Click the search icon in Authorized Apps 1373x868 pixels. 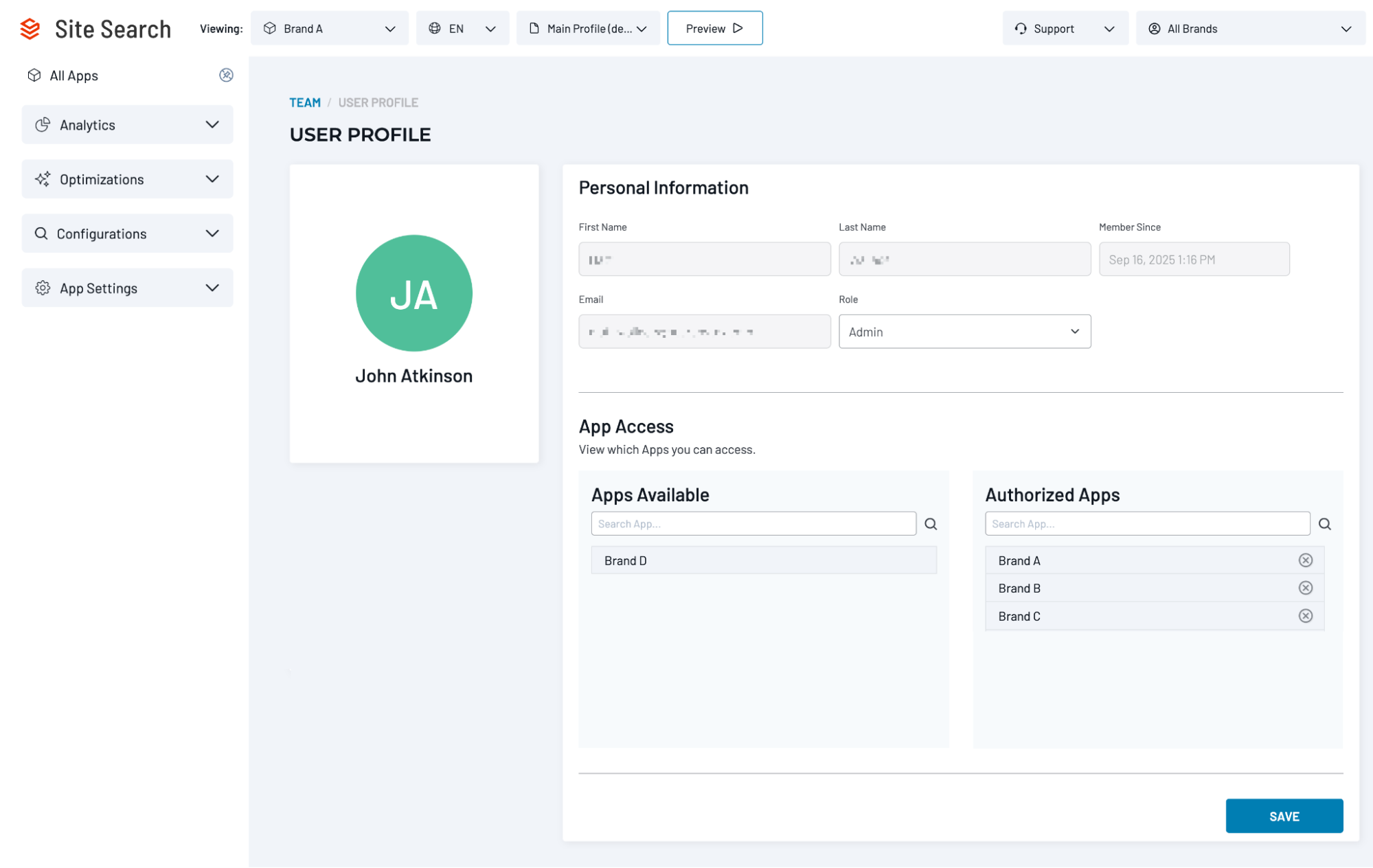pos(1325,524)
